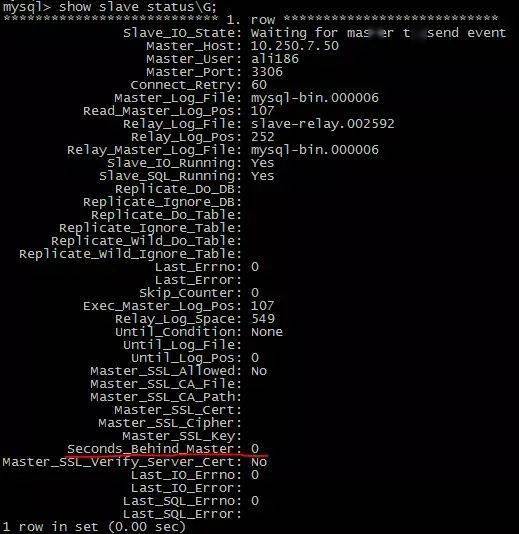Image resolution: width=519 pixels, height=534 pixels.
Task: Click the Master_SSL_Allowed No value
Action: (x=259, y=371)
